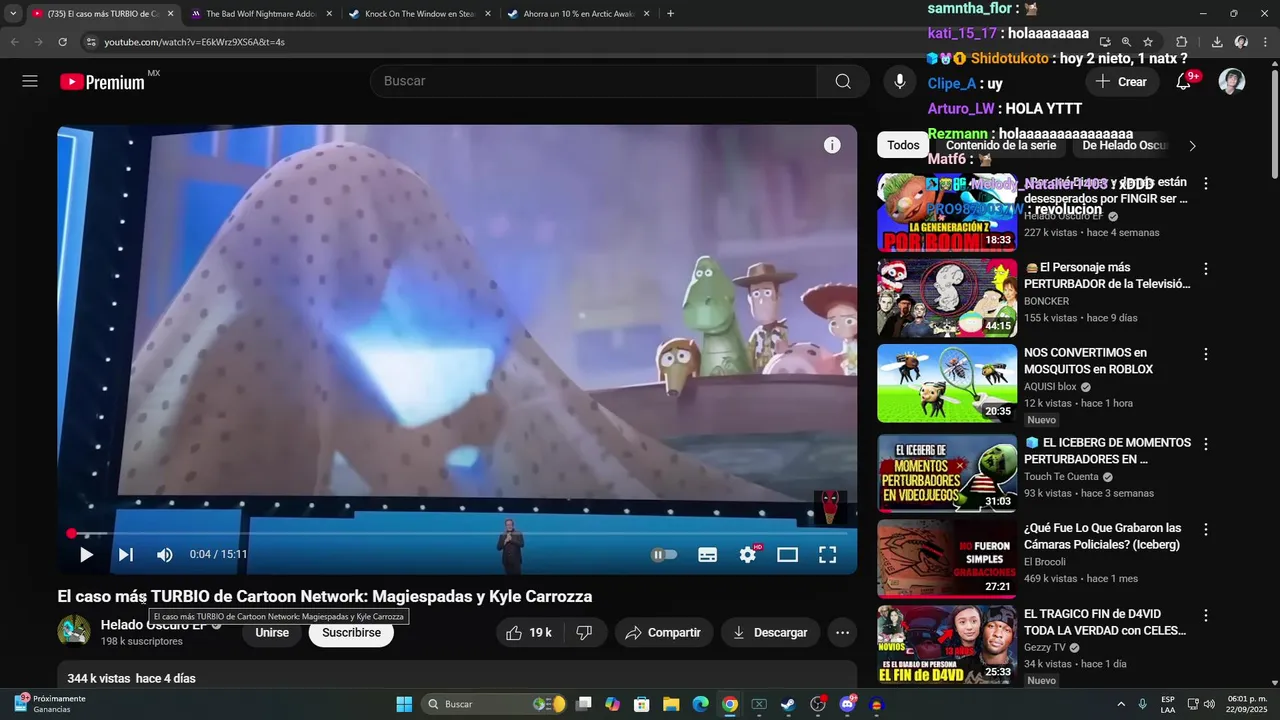The width and height of the screenshot is (1280, 720).
Task: Select the Contenido de la serie chip
Action: coord(1001,145)
